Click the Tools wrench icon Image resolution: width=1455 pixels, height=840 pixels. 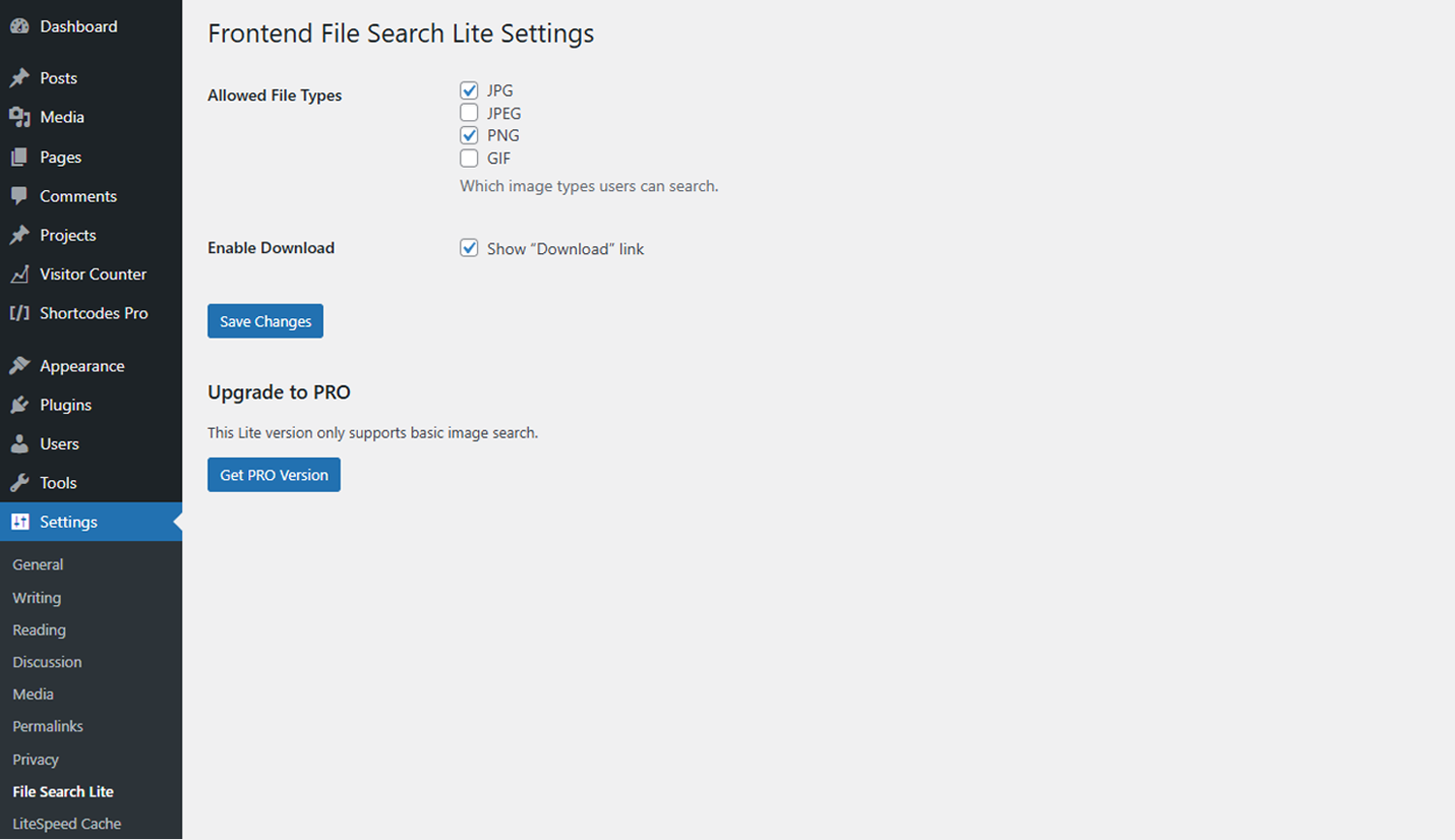coord(19,483)
